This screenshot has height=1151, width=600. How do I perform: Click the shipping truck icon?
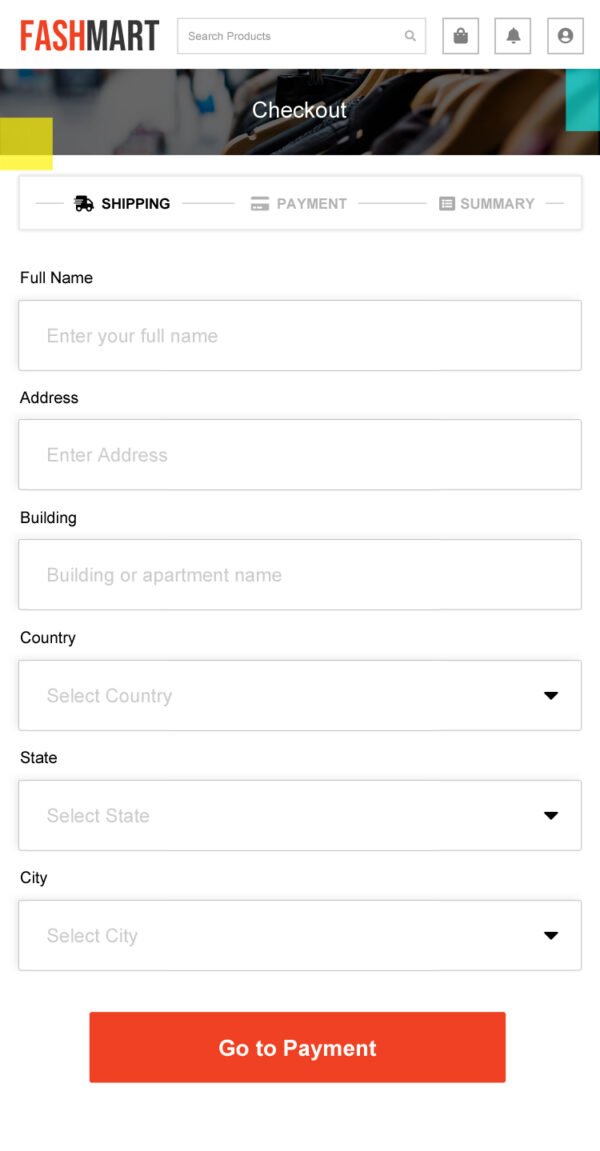click(84, 204)
